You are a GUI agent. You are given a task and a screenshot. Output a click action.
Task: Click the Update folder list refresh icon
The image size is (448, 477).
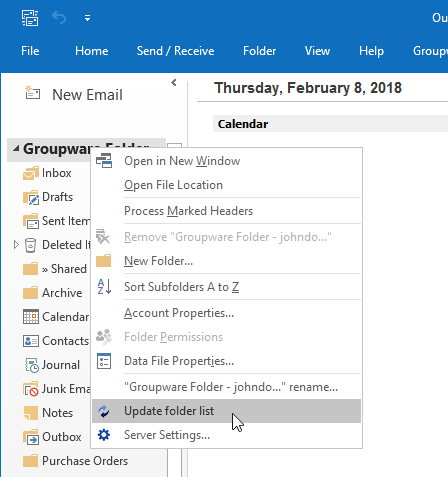click(x=104, y=411)
